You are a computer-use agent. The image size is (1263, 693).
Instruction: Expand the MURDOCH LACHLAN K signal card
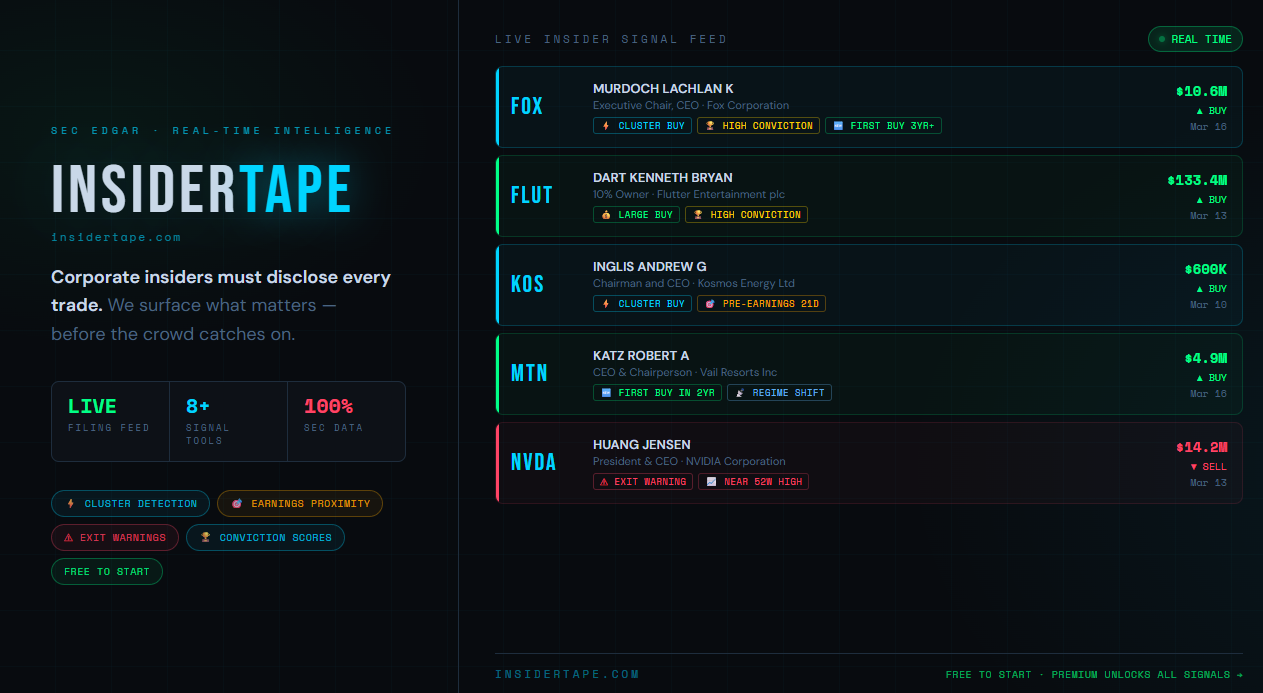coord(870,107)
